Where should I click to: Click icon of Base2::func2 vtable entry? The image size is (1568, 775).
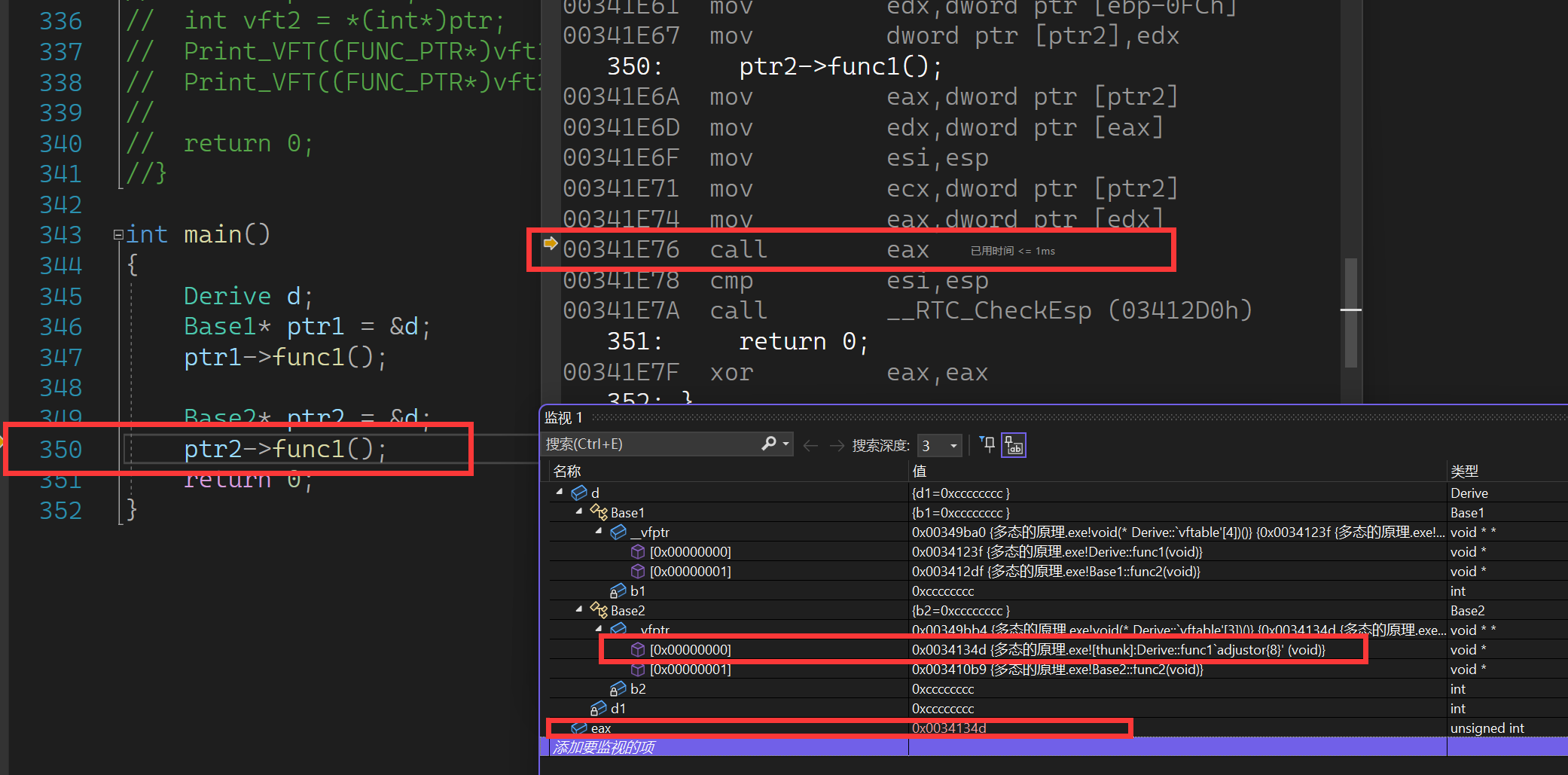(638, 669)
